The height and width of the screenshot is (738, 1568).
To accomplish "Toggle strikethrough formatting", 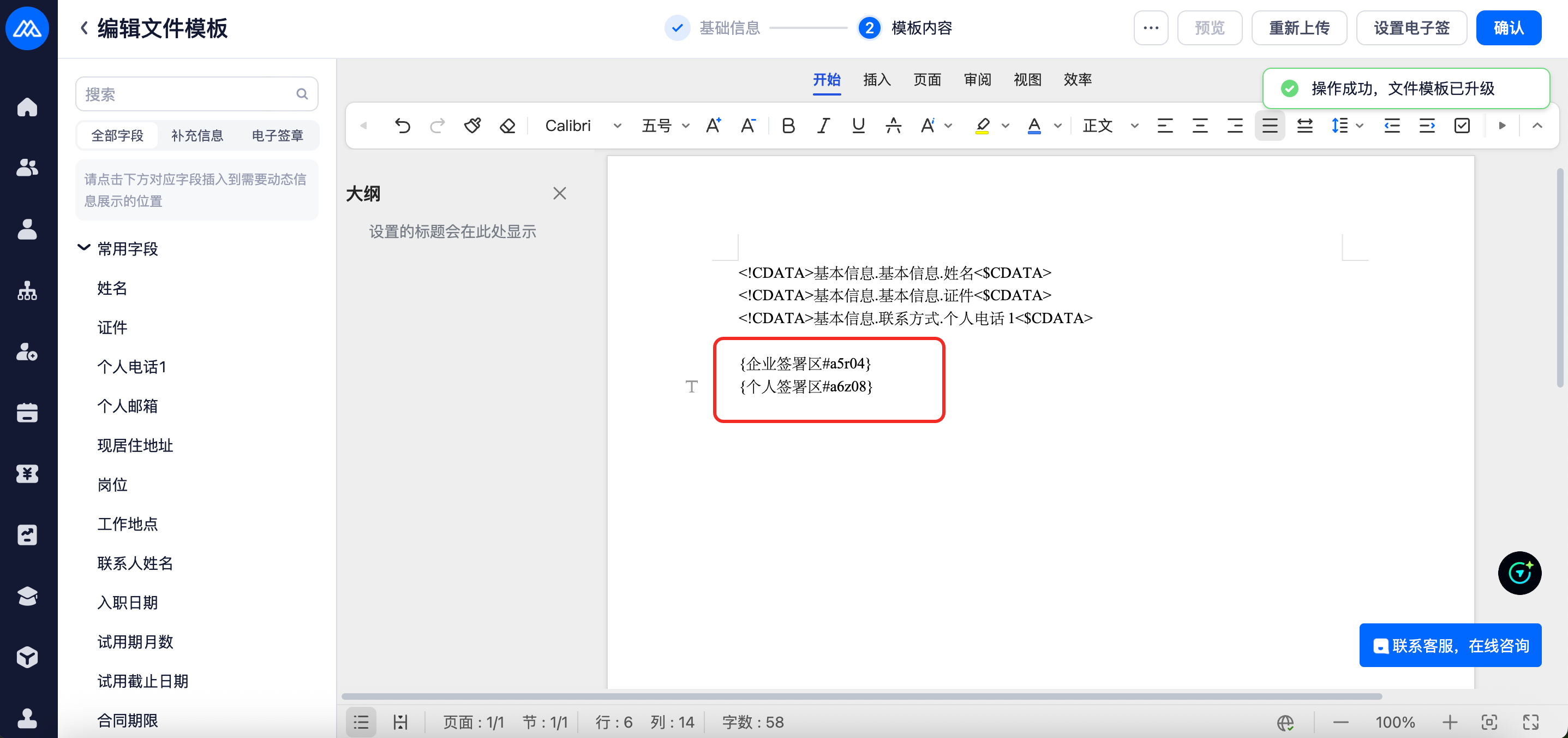I will click(893, 126).
